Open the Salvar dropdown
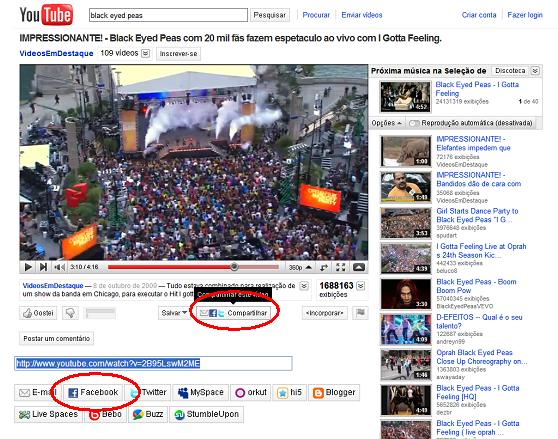This screenshot has width=558, height=439. click(x=174, y=313)
